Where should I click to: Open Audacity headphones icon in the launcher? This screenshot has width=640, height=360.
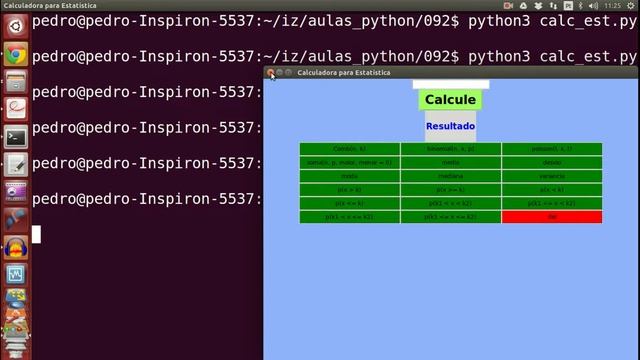click(16, 247)
